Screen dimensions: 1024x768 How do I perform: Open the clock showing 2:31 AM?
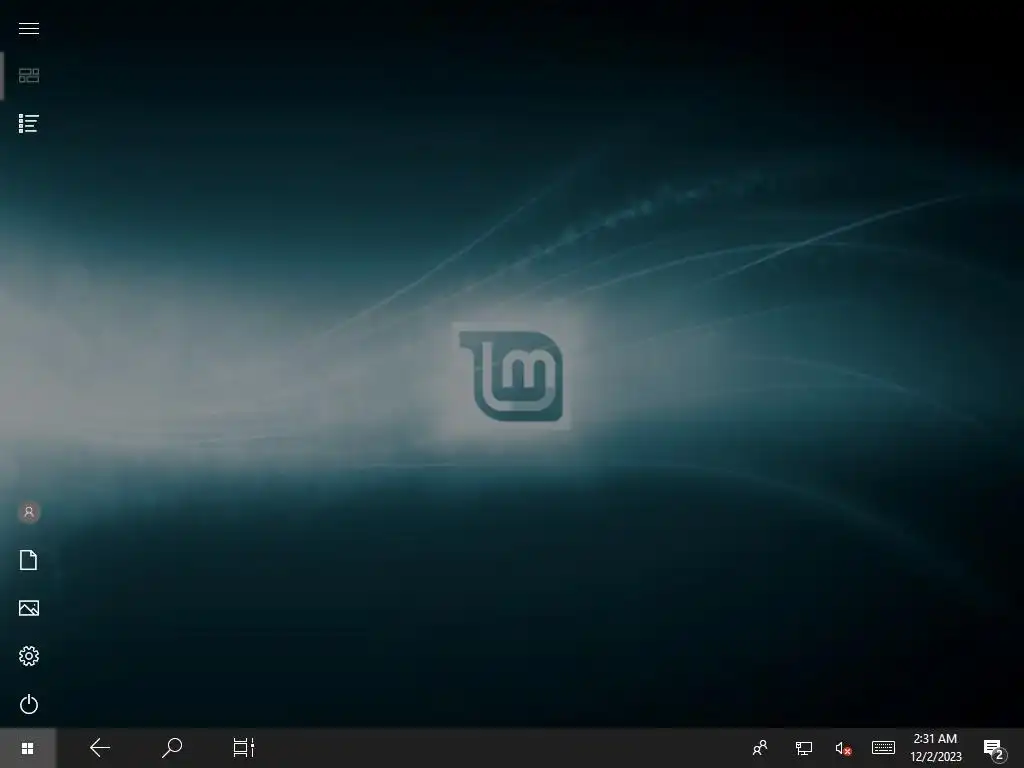point(935,748)
